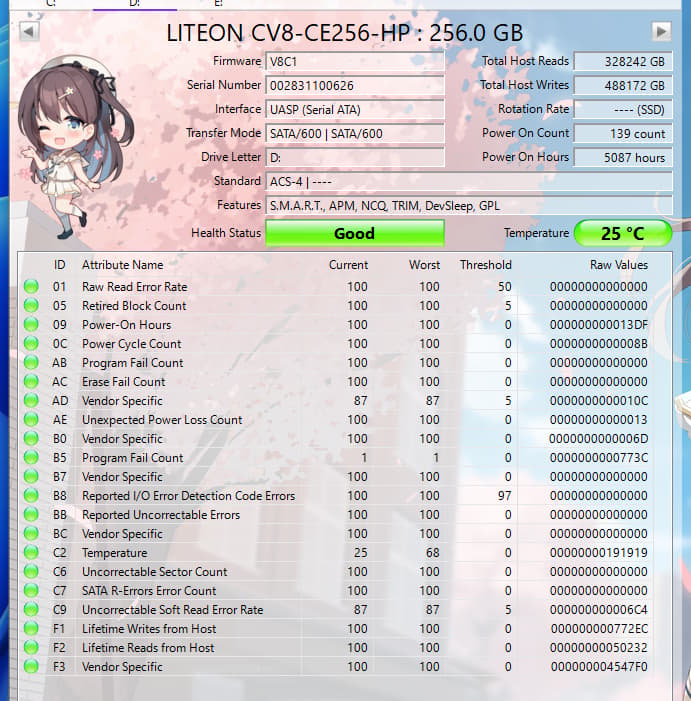Click the status icon for Unexpected Power Loss Count
Viewport: 691px width, 701px height.
[x=31, y=420]
